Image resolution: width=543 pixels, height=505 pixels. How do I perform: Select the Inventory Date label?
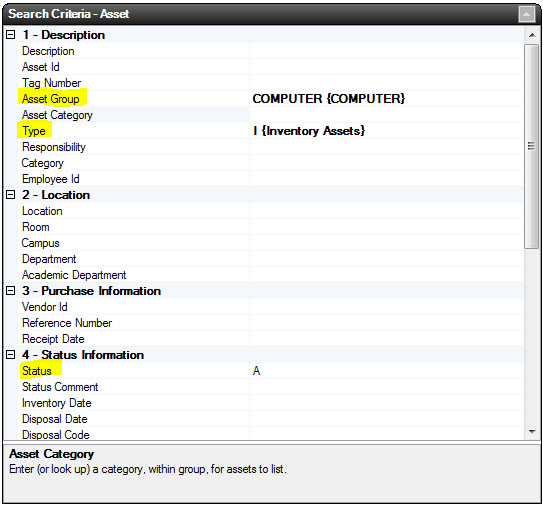(56, 403)
